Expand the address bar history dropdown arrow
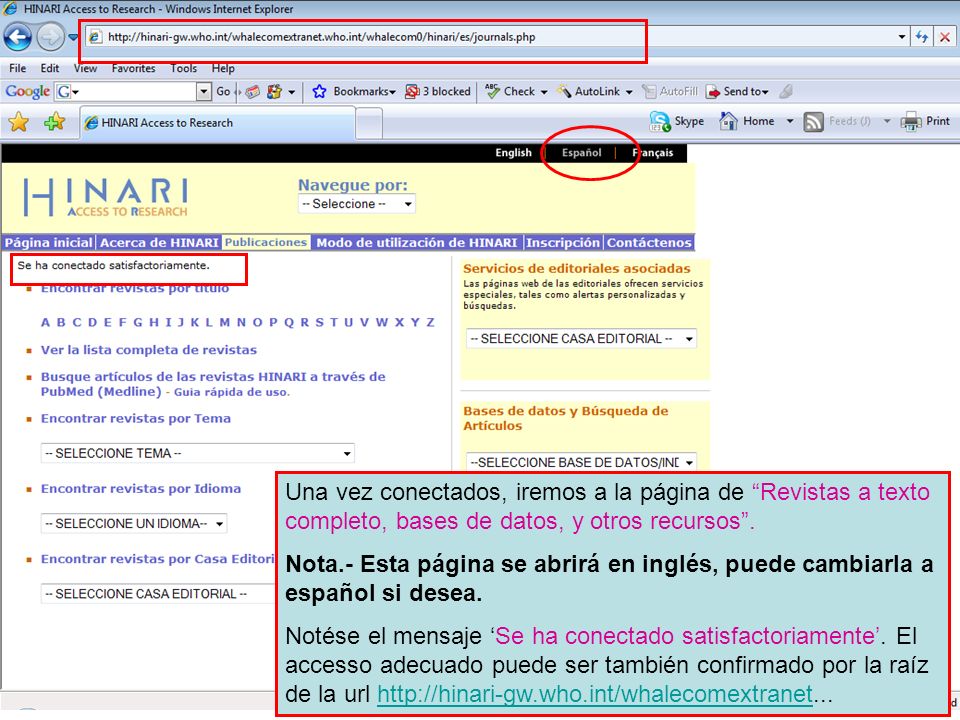 pos(901,37)
